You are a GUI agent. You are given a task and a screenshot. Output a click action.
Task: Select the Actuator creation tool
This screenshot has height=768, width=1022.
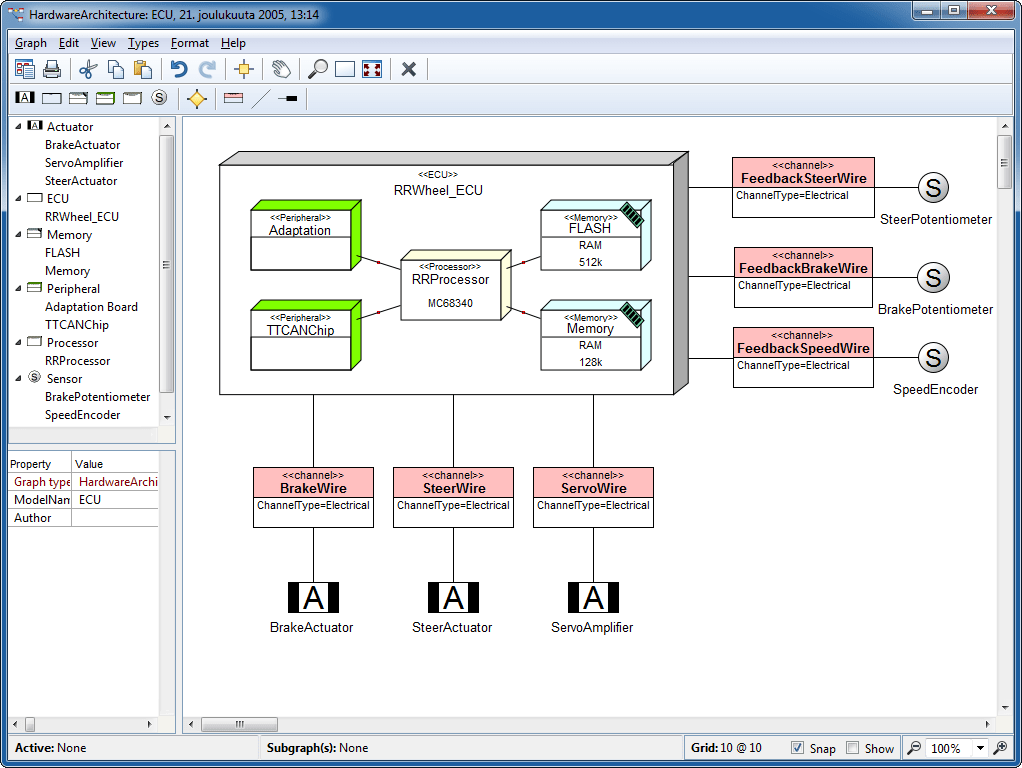(25, 98)
